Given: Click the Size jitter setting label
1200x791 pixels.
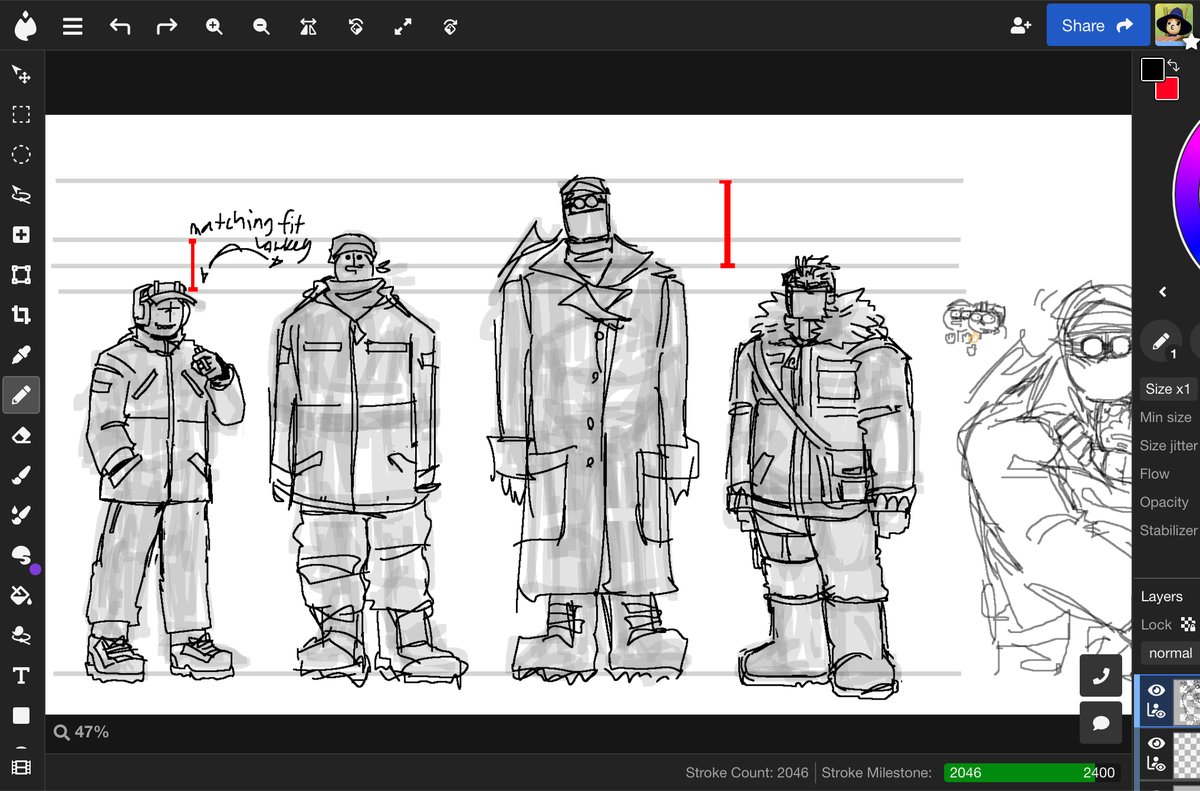Looking at the screenshot, I should coord(1168,445).
